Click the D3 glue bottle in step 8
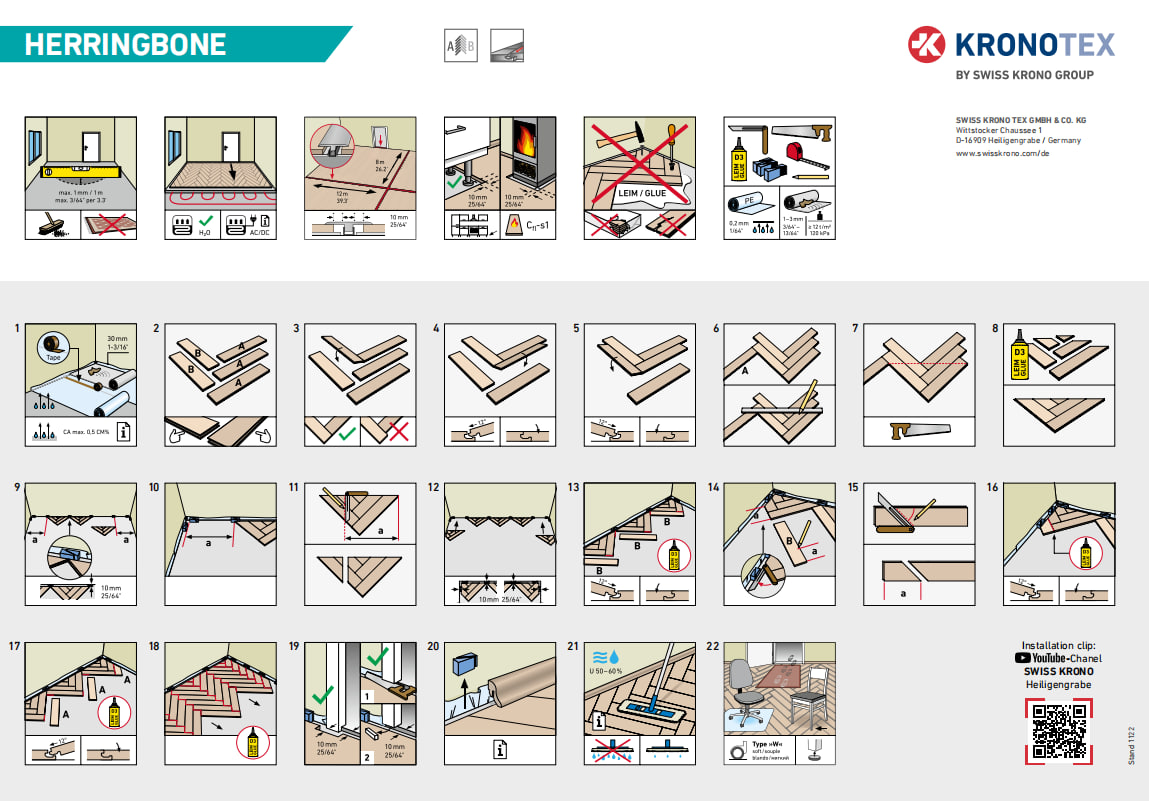Image resolution: width=1149 pixels, height=801 pixels. tap(1019, 355)
